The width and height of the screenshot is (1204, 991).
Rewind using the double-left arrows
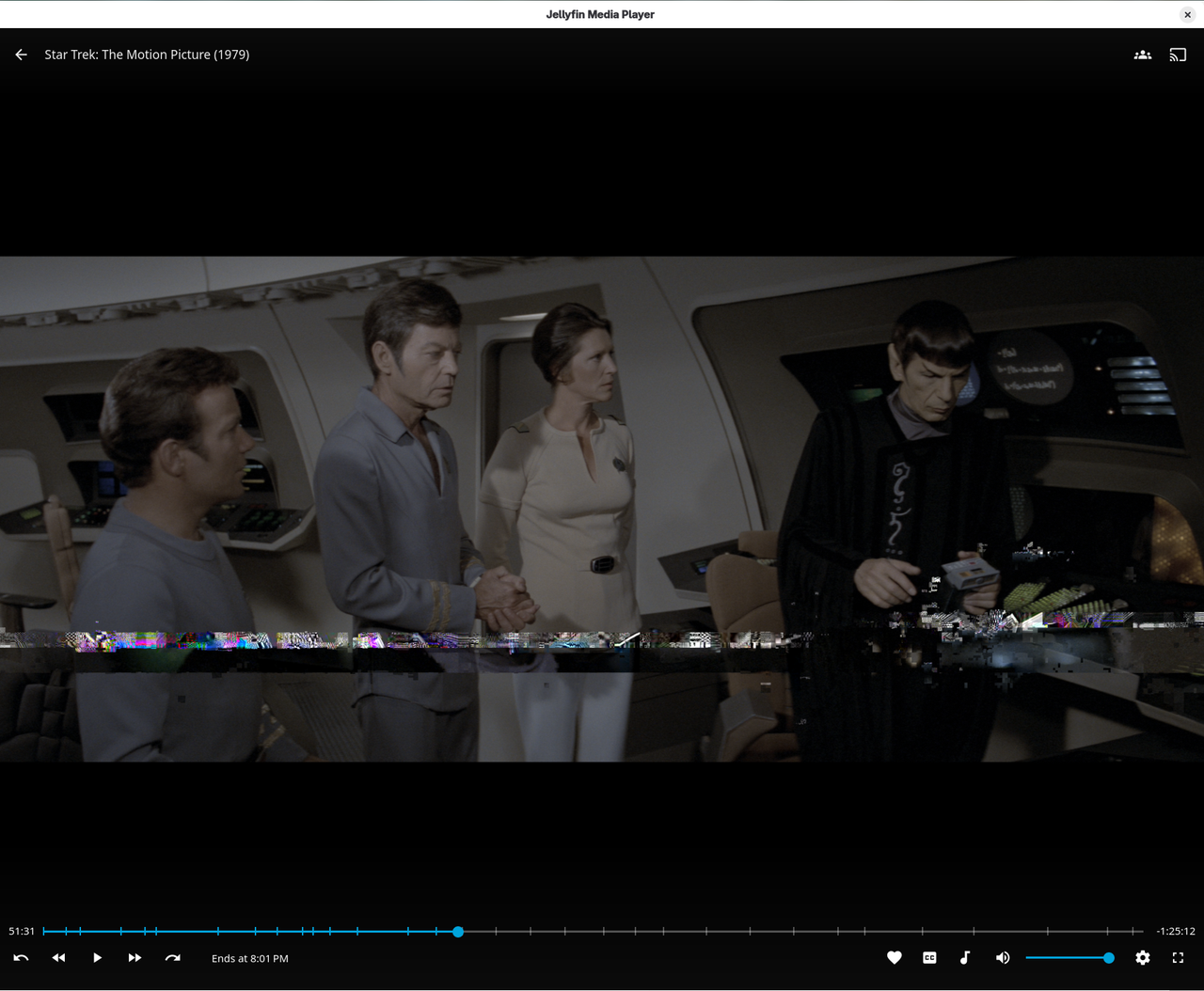point(58,958)
